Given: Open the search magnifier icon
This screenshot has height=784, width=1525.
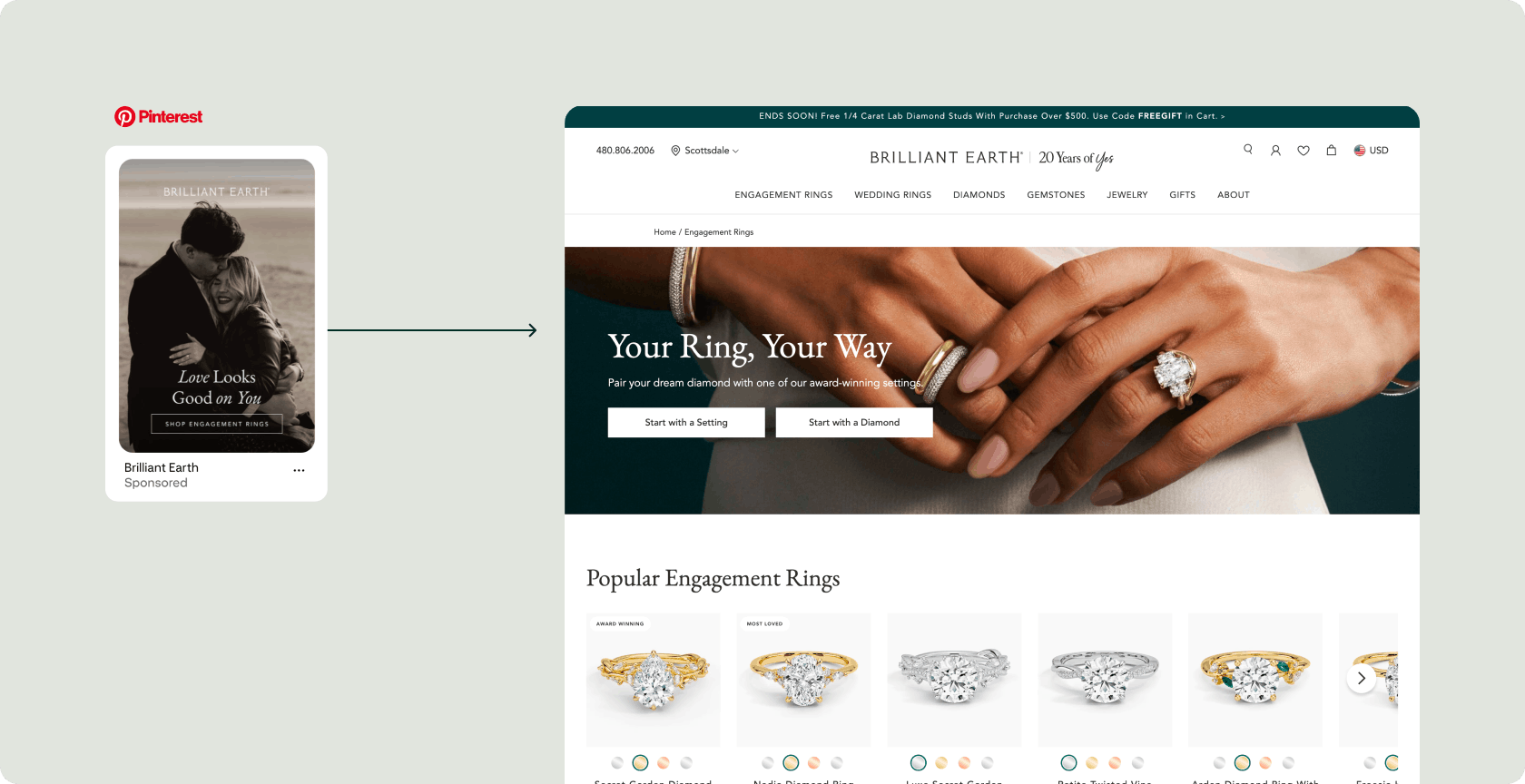Looking at the screenshot, I should click(x=1248, y=150).
